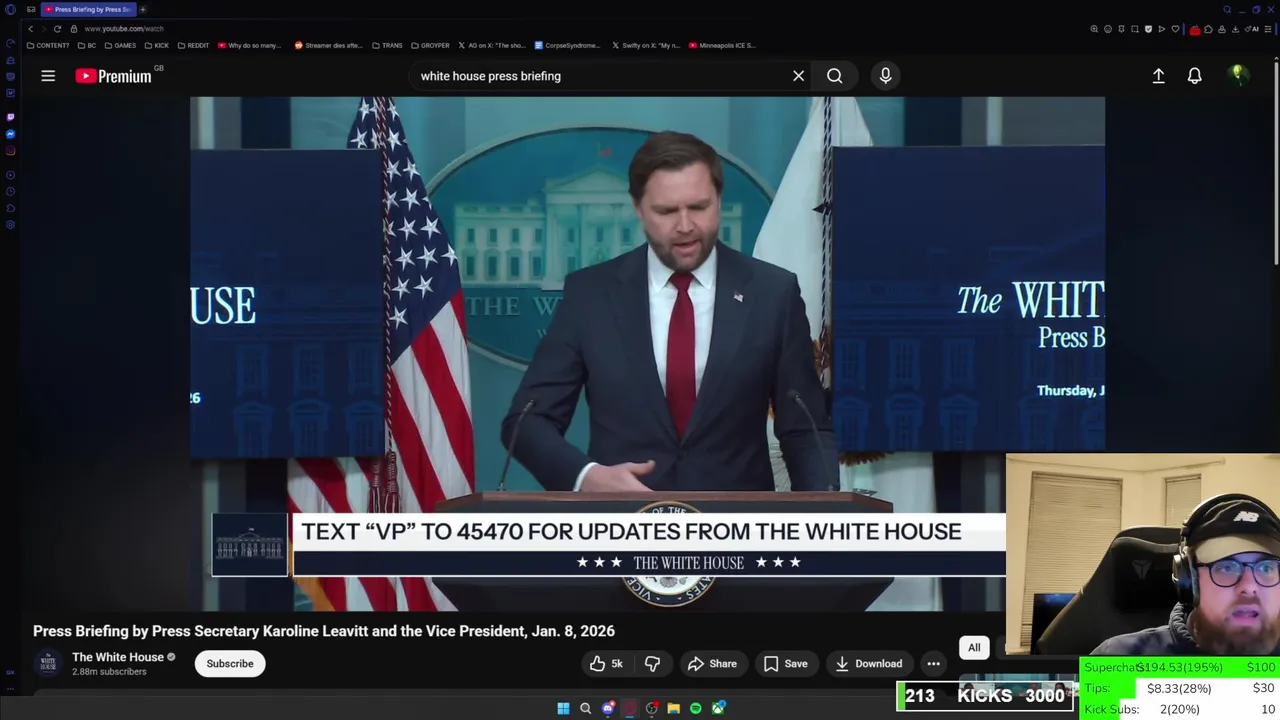Image resolution: width=1280 pixels, height=720 pixels.
Task: Open Spotify from the taskbar
Action: pyautogui.click(x=695, y=708)
